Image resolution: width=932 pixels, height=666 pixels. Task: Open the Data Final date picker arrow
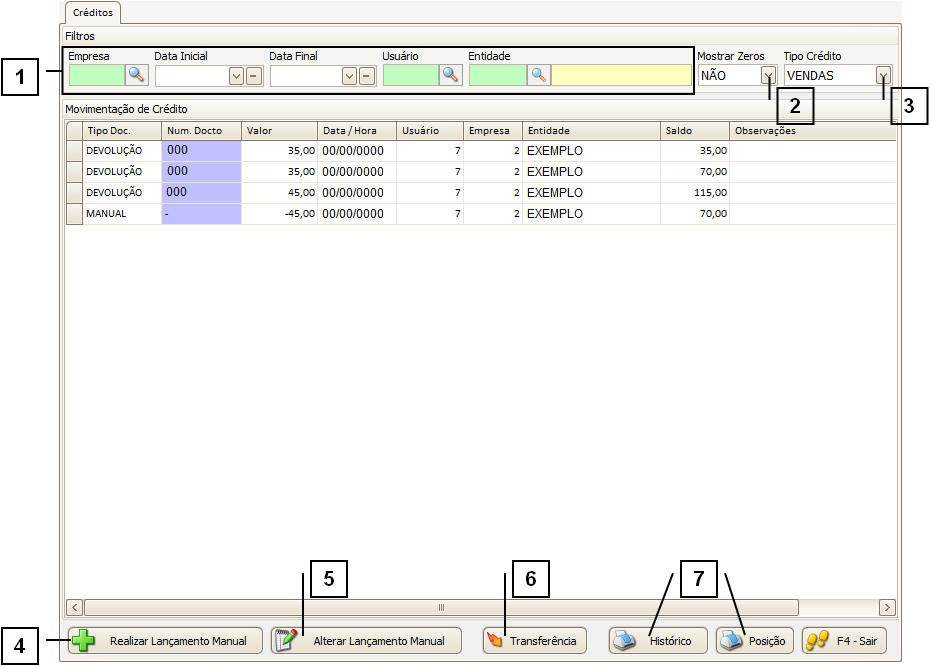349,75
